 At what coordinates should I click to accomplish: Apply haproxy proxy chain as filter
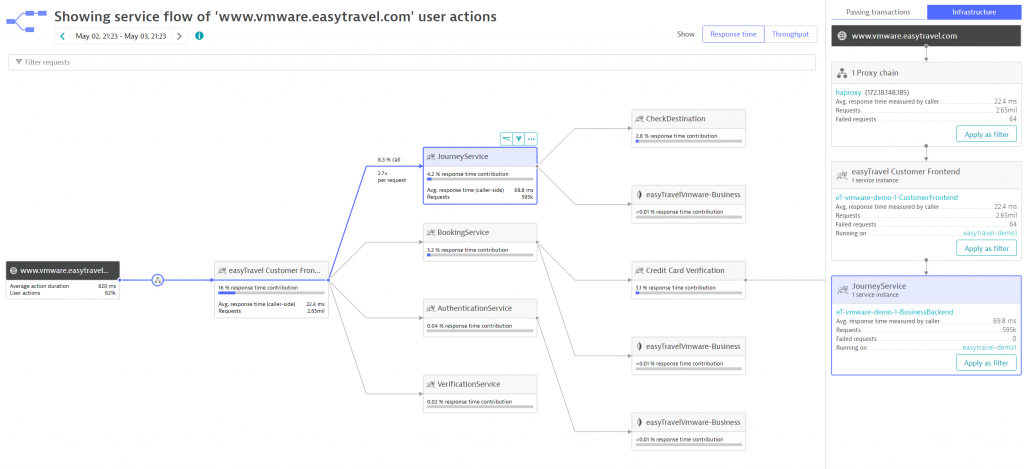(x=986, y=135)
